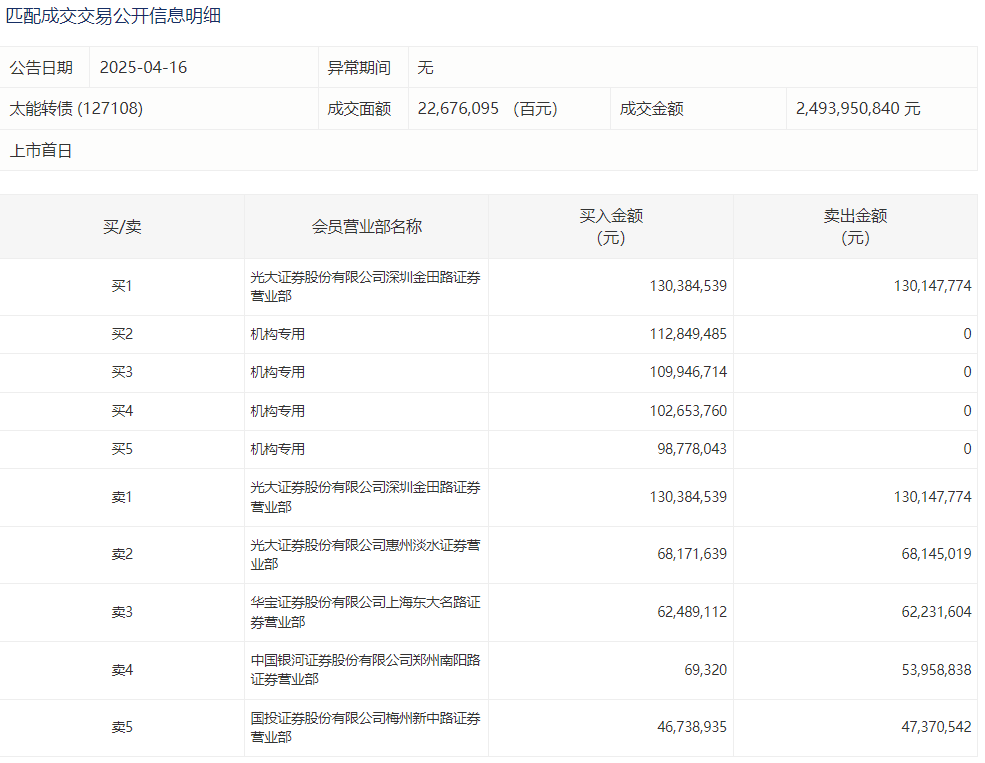
Task: Click the page title 匹配成交交易公开信息明细
Action: (113, 16)
